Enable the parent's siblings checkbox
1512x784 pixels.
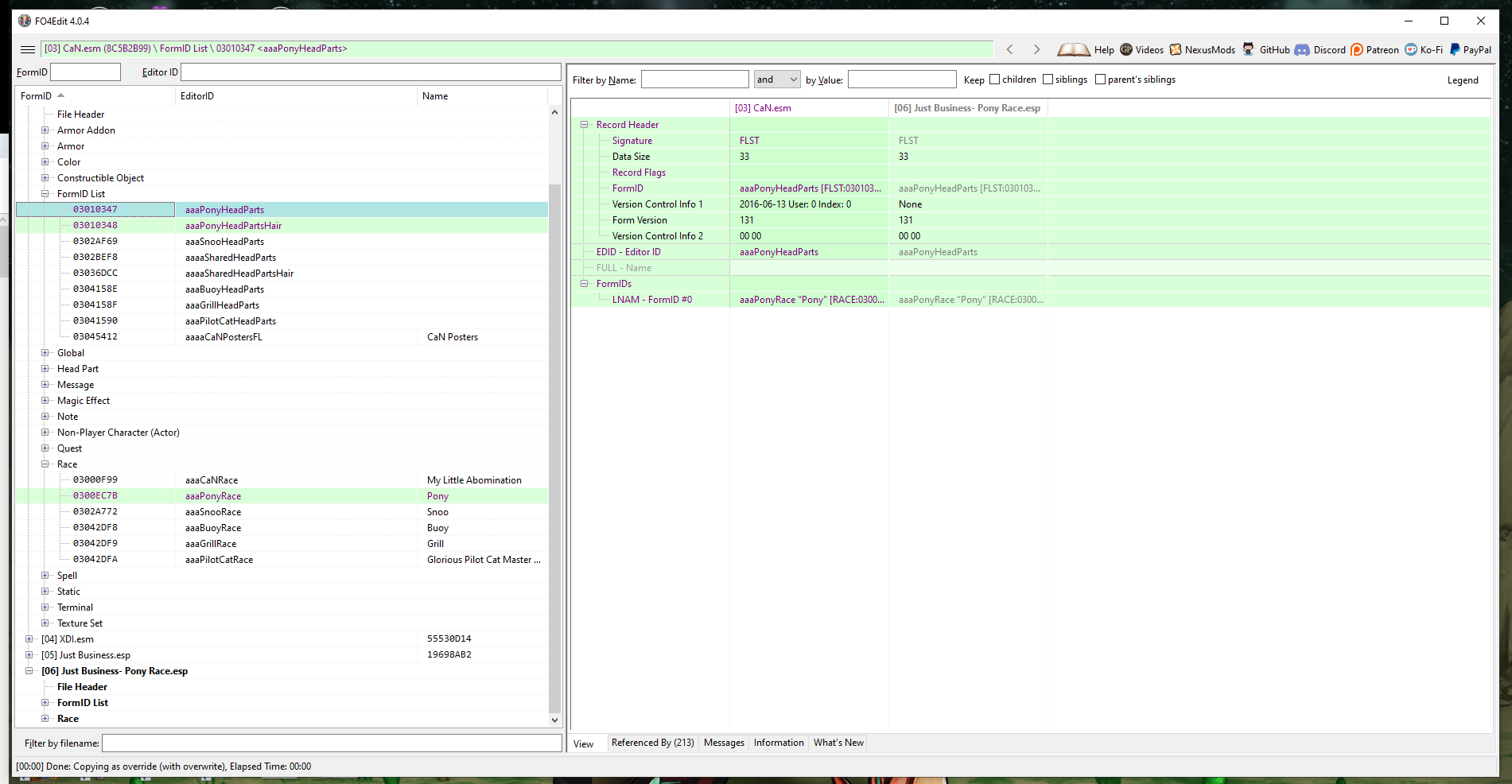1100,80
